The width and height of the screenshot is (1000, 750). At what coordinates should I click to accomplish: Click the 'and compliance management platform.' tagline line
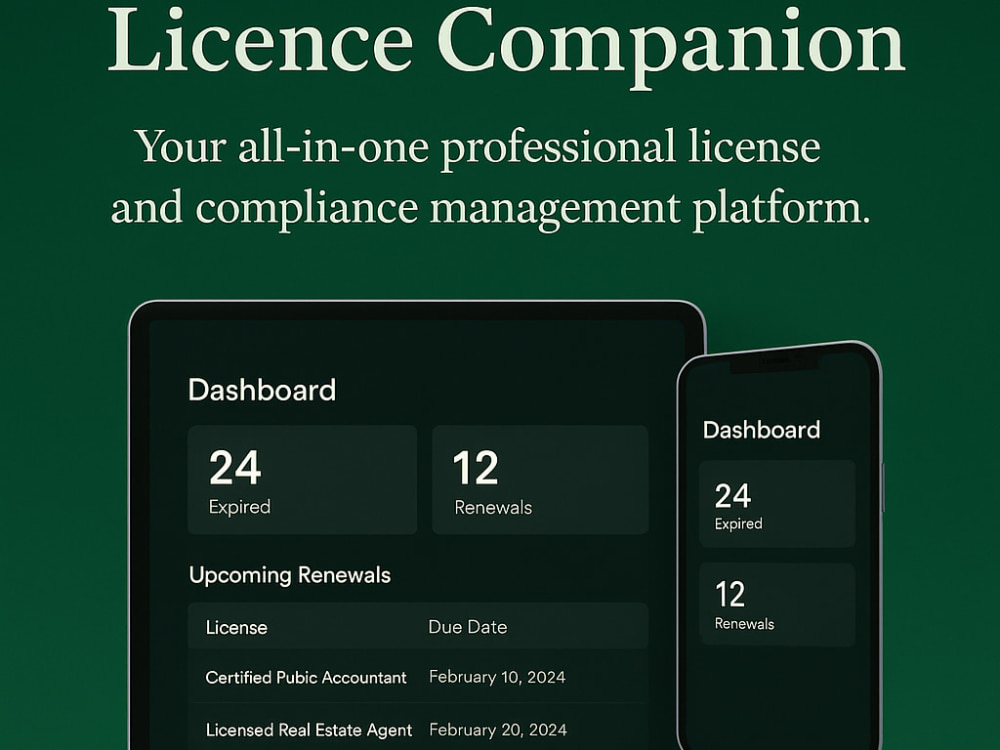490,209
